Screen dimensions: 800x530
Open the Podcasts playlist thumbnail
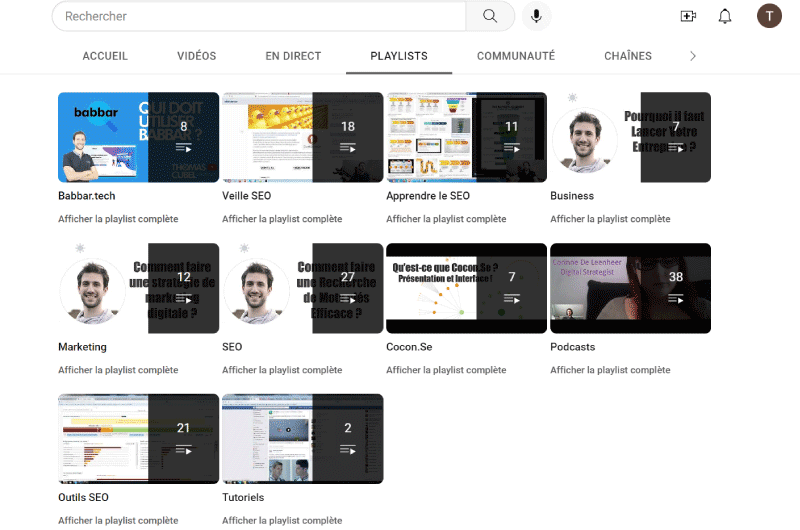pos(631,288)
